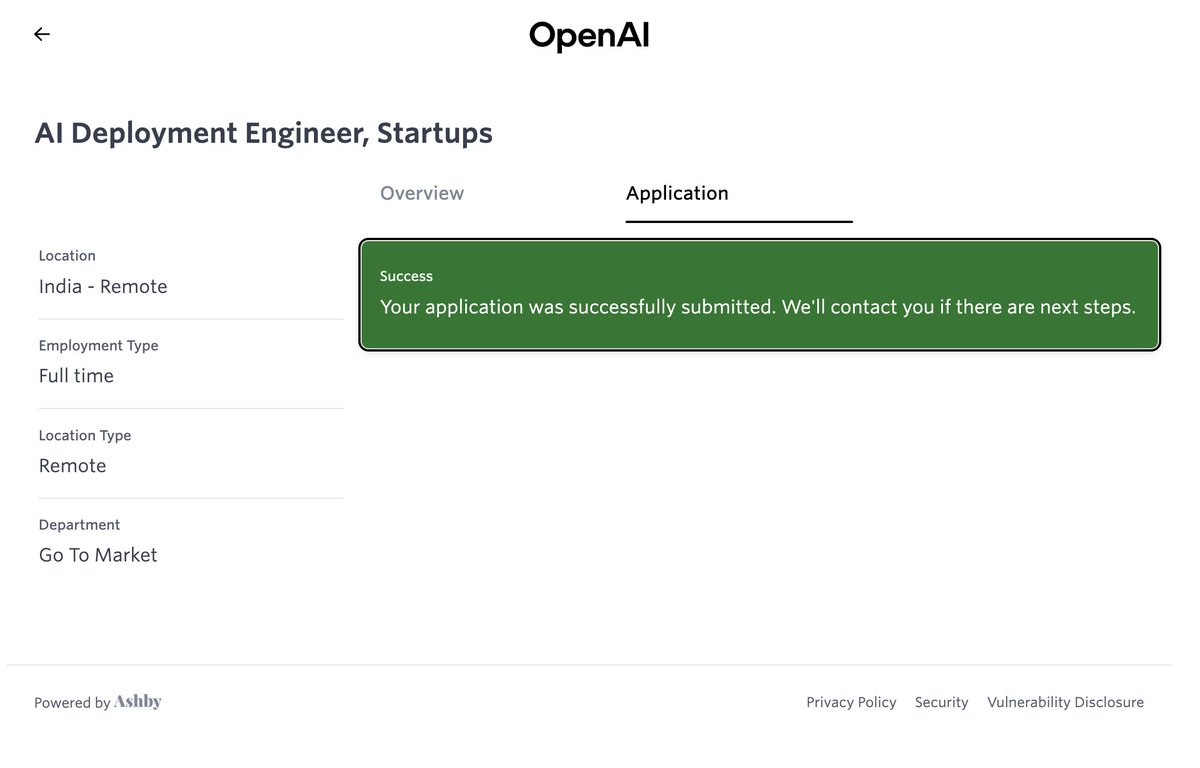Screen dimensions: 1200x768
Task: Open the Security link in the footer
Action: pos(942,702)
